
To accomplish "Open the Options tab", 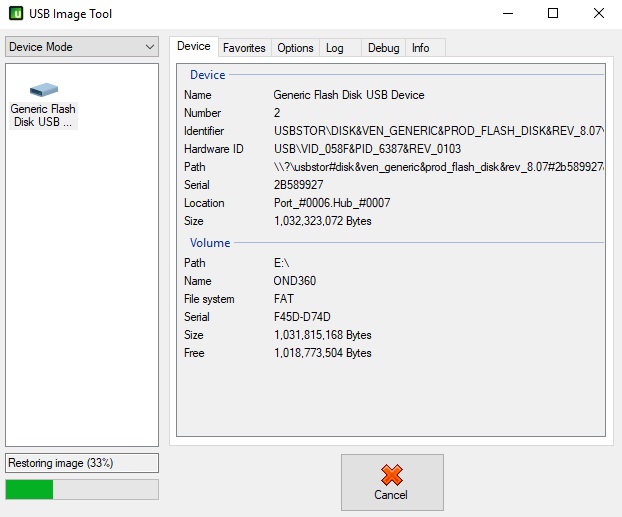I will pyautogui.click(x=295, y=48).
